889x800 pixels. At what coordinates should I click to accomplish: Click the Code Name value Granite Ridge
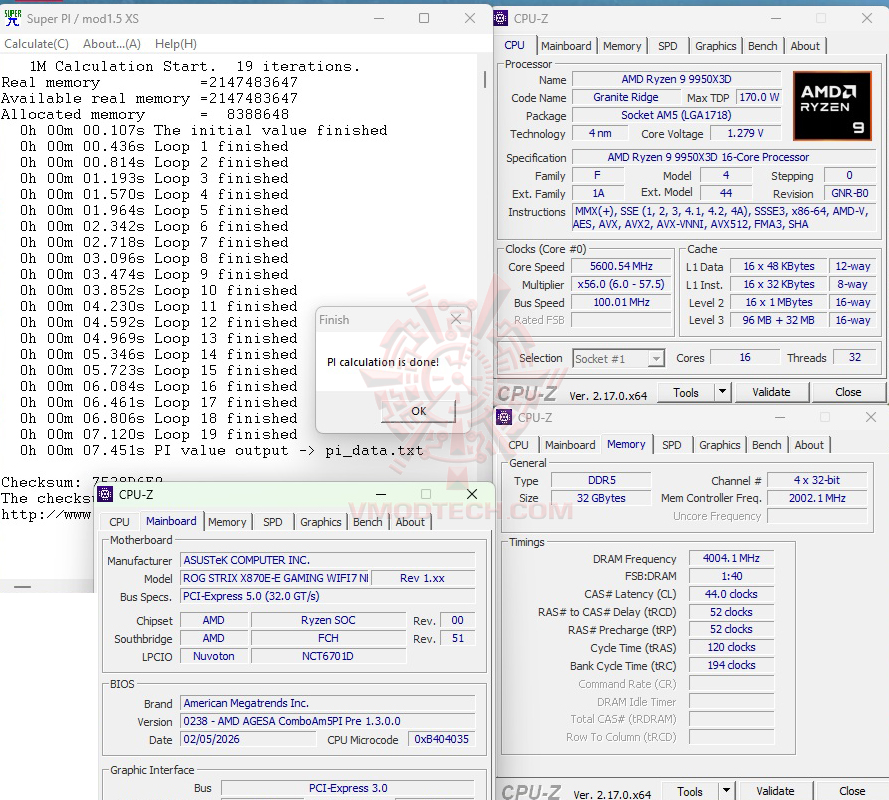[x=626, y=98]
